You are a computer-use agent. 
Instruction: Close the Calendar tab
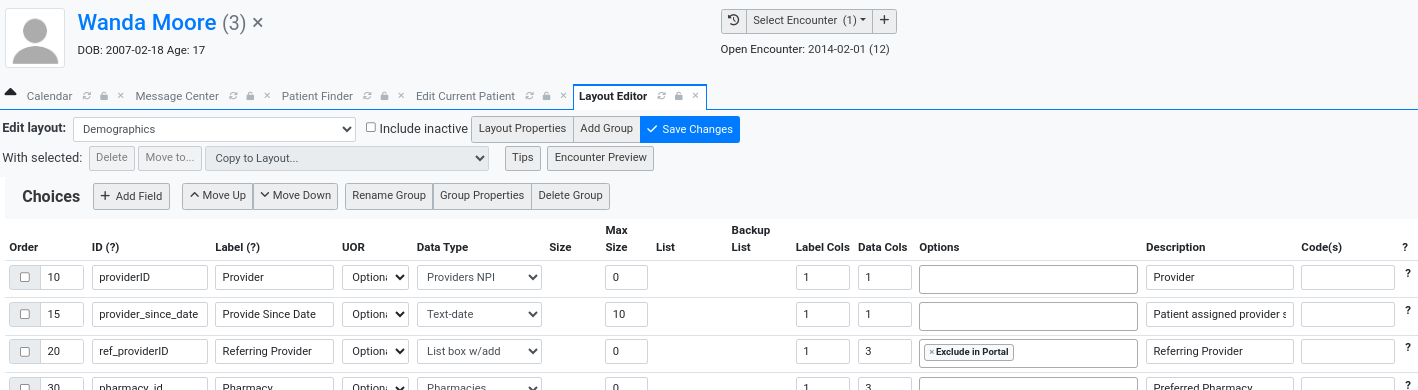click(x=121, y=97)
